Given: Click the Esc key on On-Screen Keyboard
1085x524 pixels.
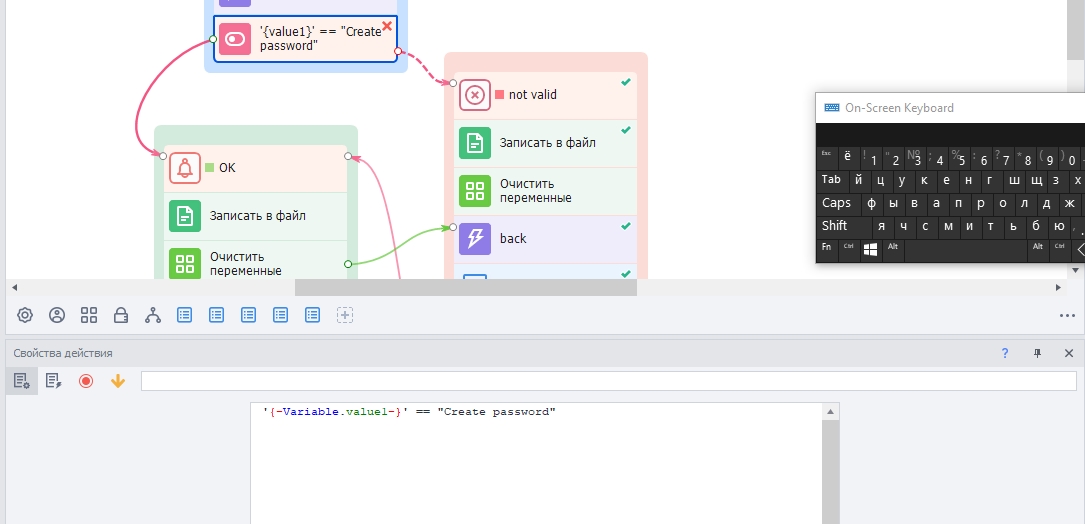Looking at the screenshot, I should tap(826, 157).
